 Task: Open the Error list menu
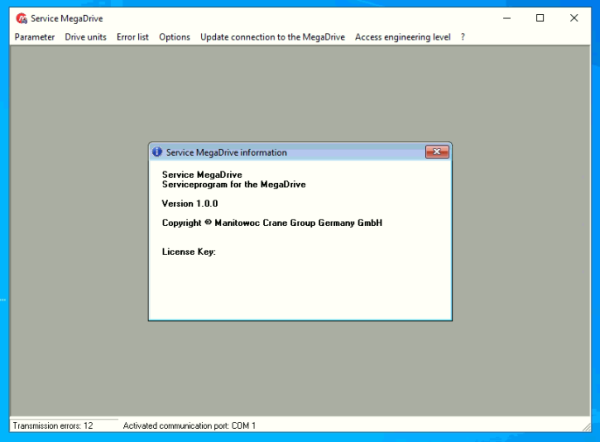pyautogui.click(x=132, y=37)
